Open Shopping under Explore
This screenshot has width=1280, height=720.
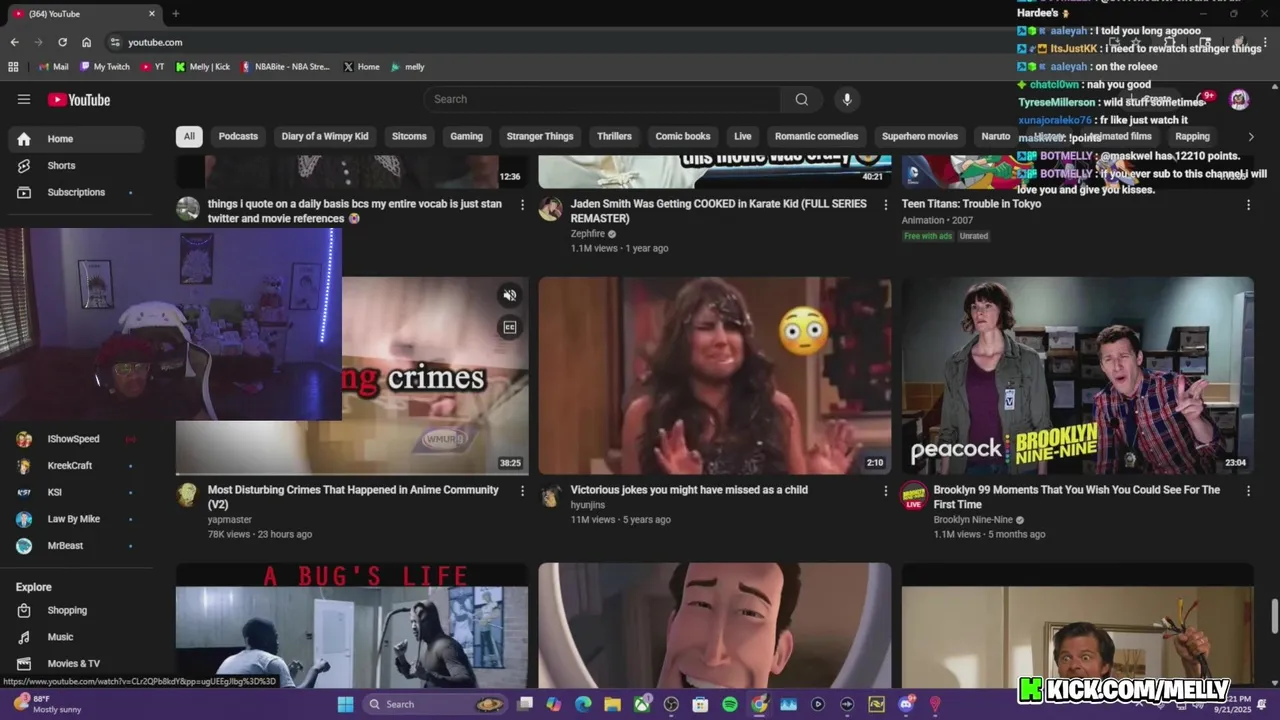pos(75,610)
